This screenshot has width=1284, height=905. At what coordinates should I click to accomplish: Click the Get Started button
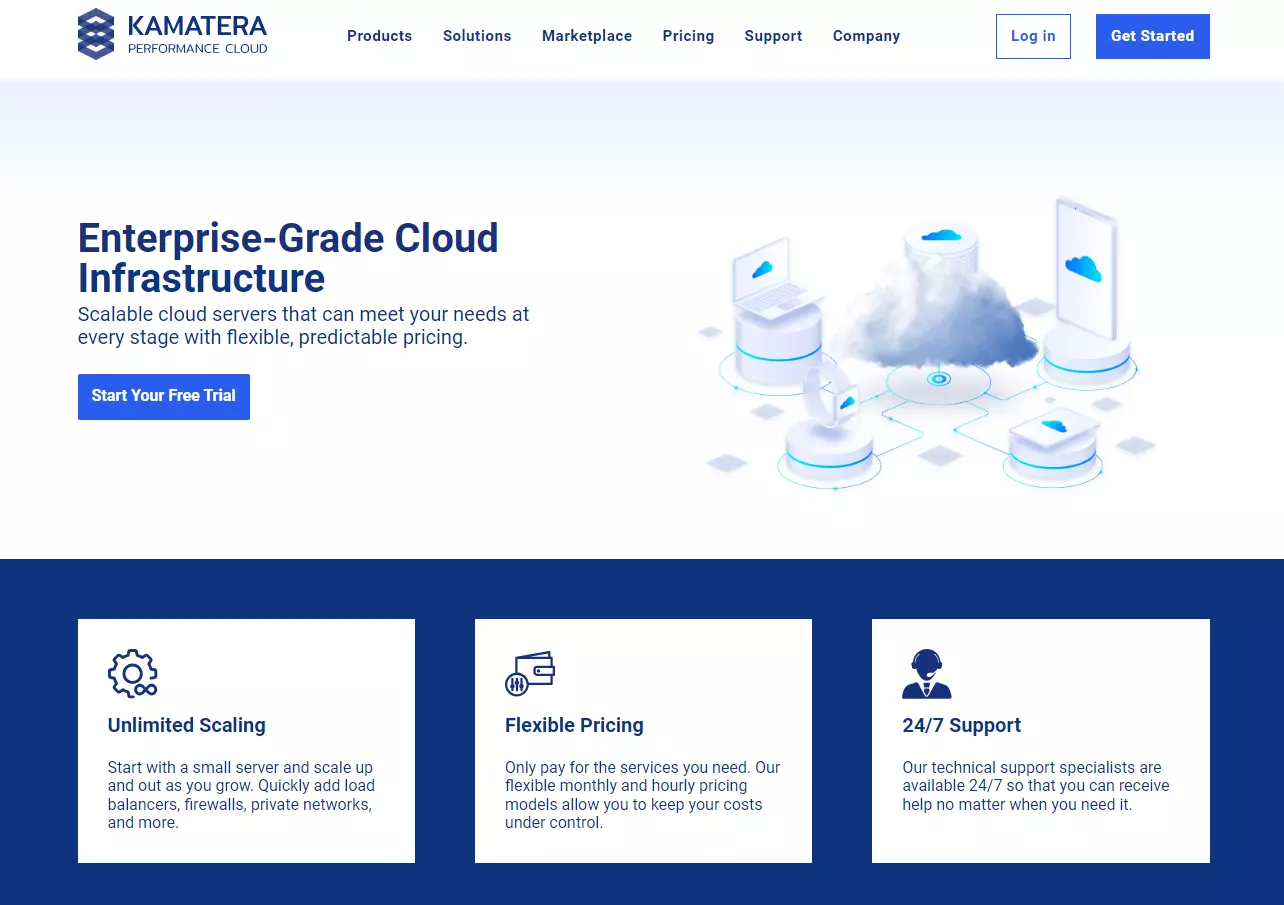coord(1152,36)
